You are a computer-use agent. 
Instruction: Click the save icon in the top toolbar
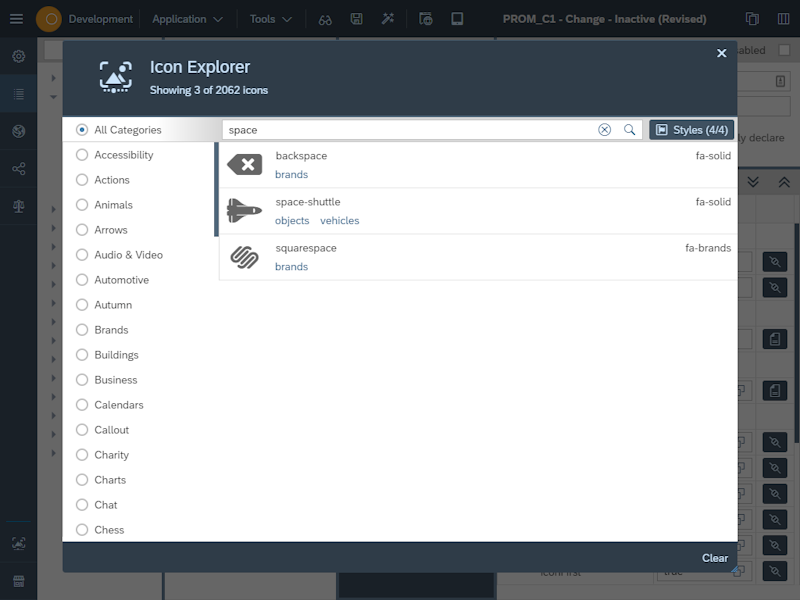point(356,18)
